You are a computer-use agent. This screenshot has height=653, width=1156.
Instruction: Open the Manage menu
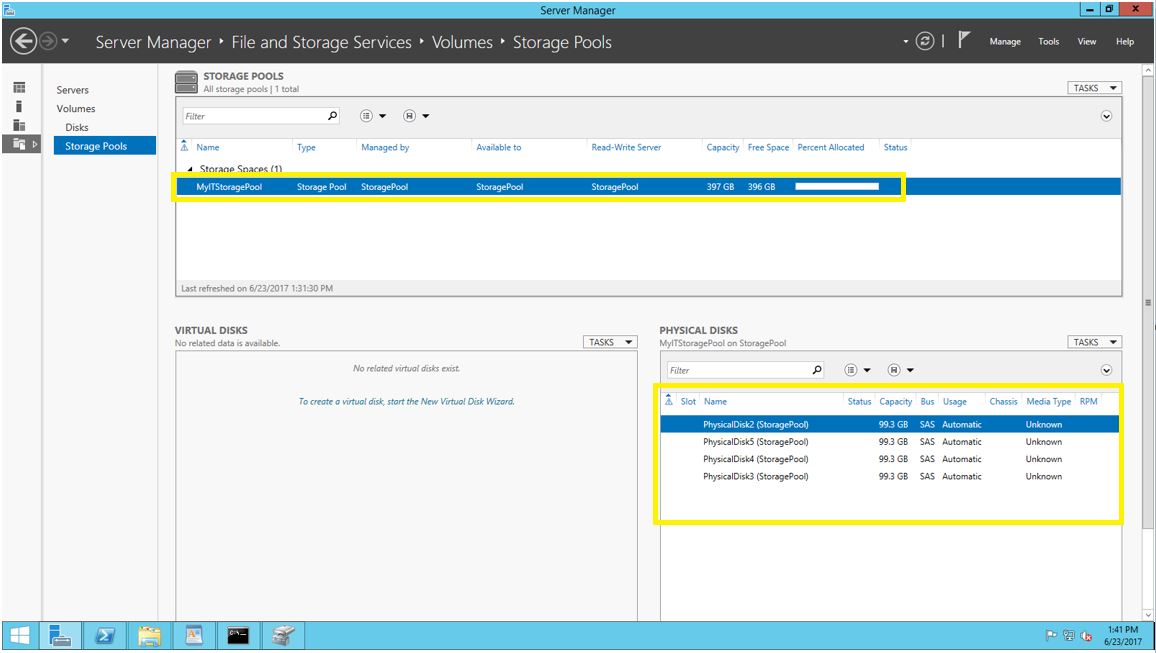(x=1004, y=41)
